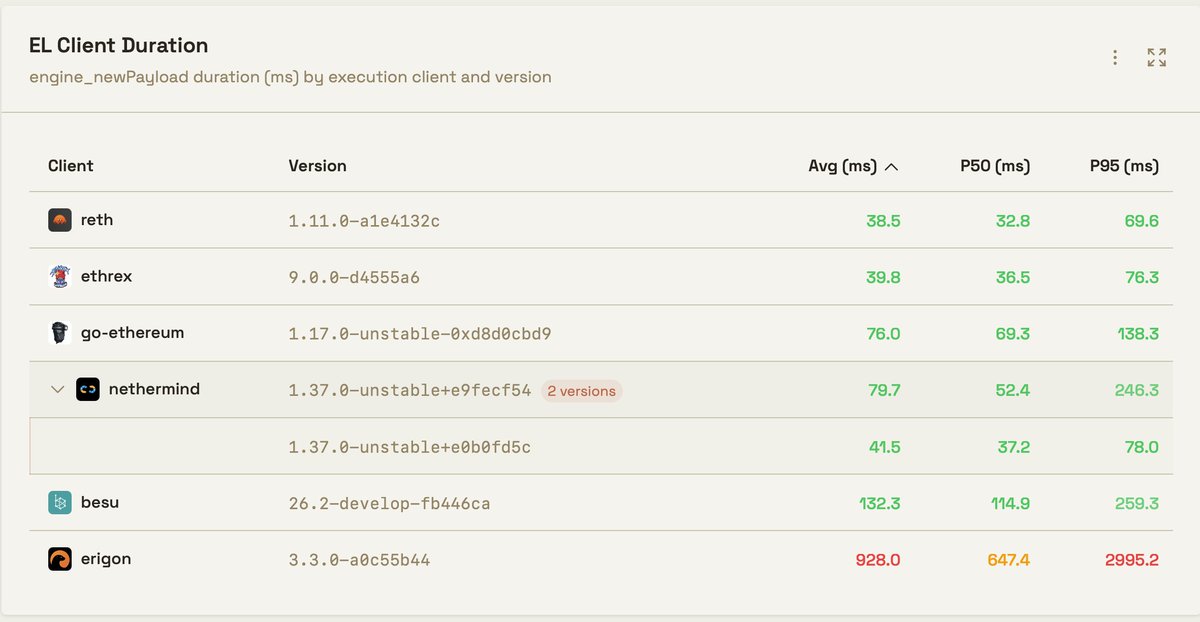Screen dimensions: 1200x622
Task: Click nethermind sub-version average 41.5
Action: (883, 447)
